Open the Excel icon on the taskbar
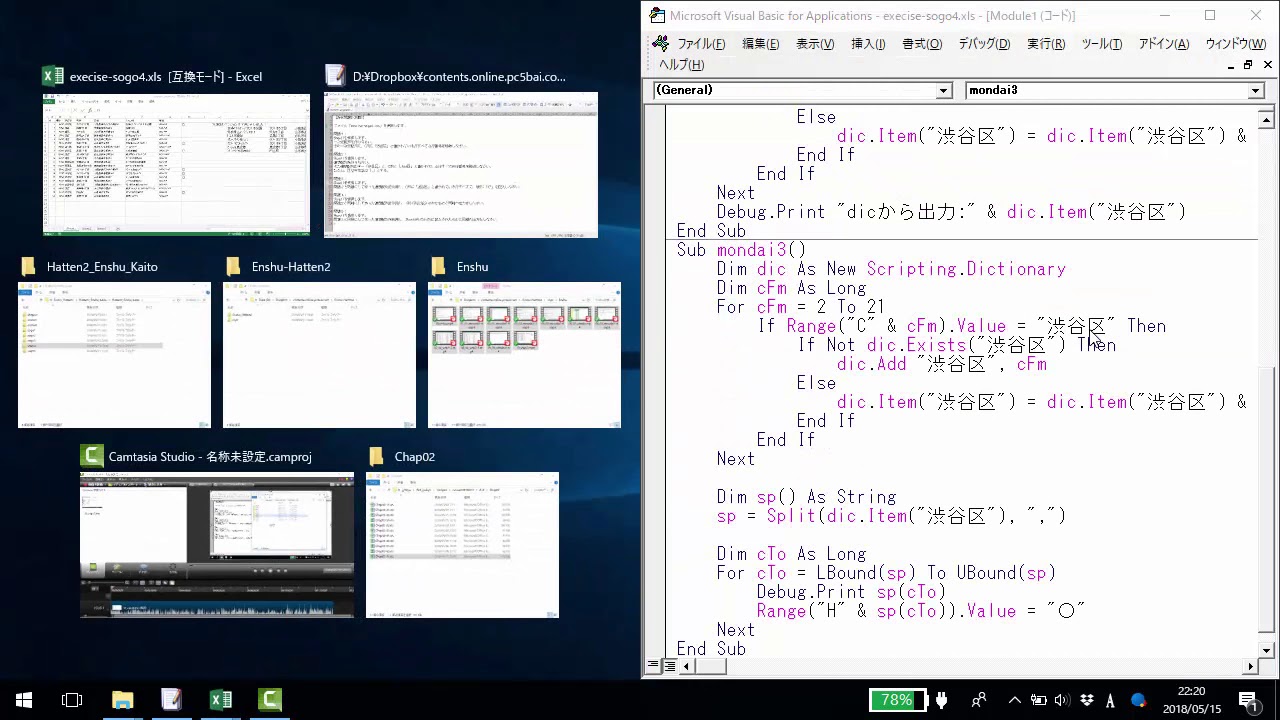The image size is (1280, 720). [x=220, y=700]
